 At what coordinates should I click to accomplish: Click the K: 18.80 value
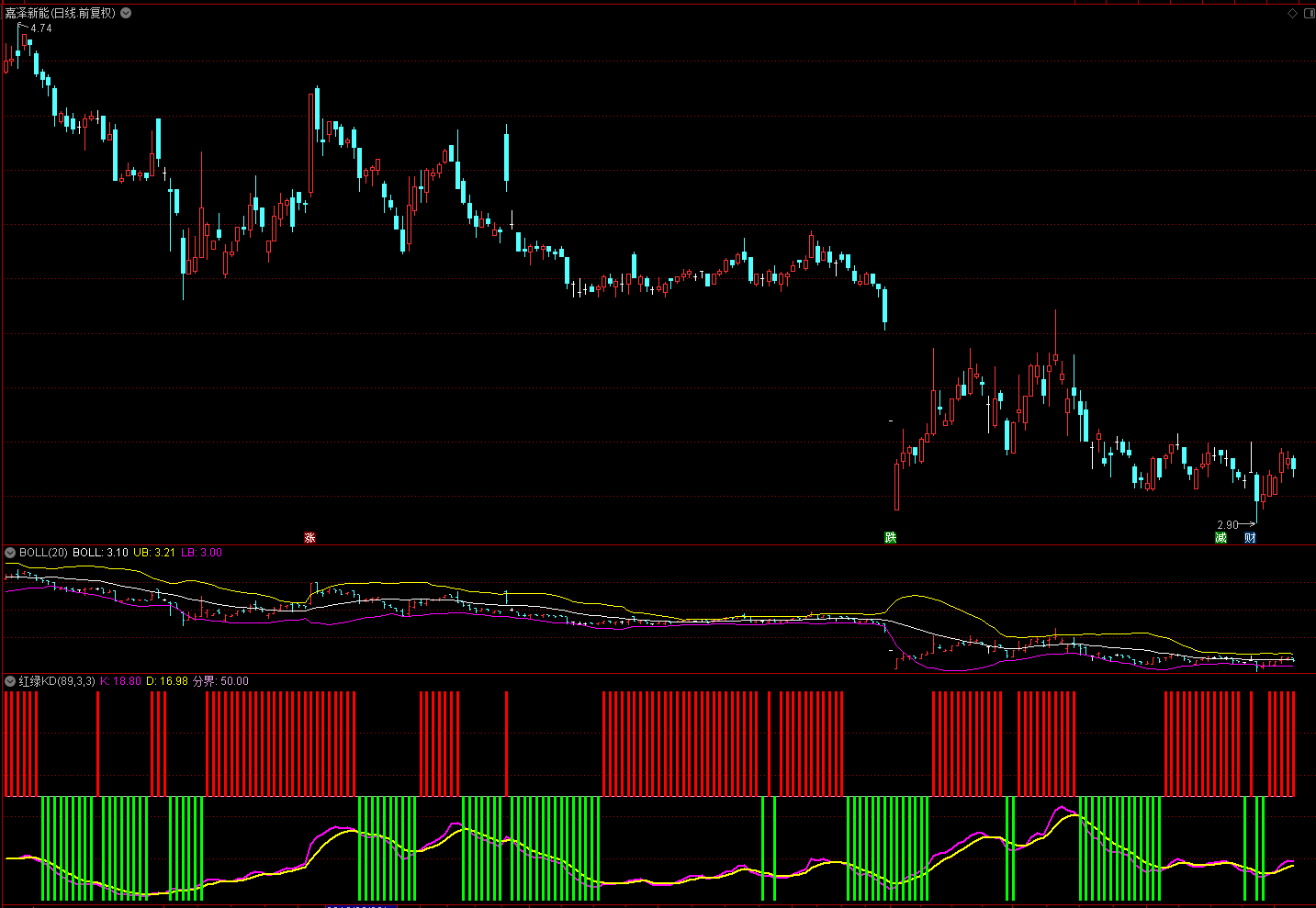click(x=121, y=681)
